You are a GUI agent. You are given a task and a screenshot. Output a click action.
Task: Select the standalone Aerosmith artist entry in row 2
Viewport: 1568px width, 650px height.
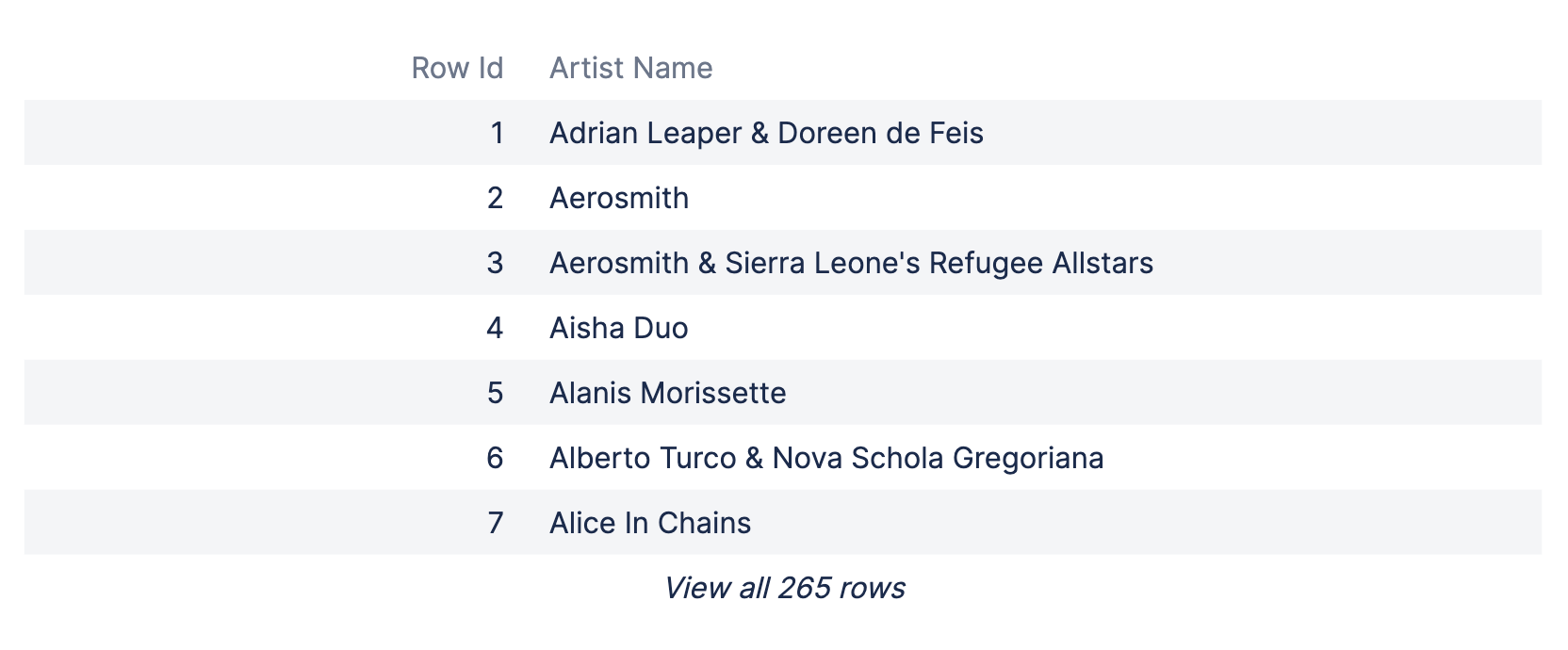coord(618,198)
